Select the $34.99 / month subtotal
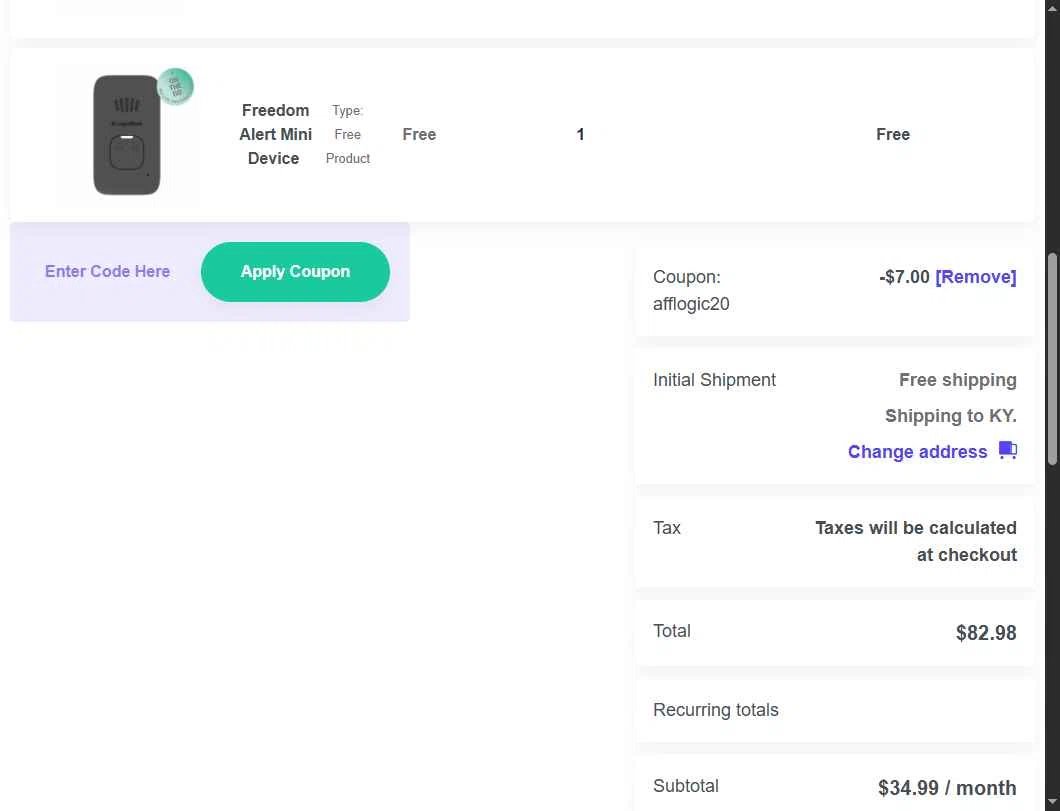Viewport: 1060px width, 811px height. (x=947, y=788)
